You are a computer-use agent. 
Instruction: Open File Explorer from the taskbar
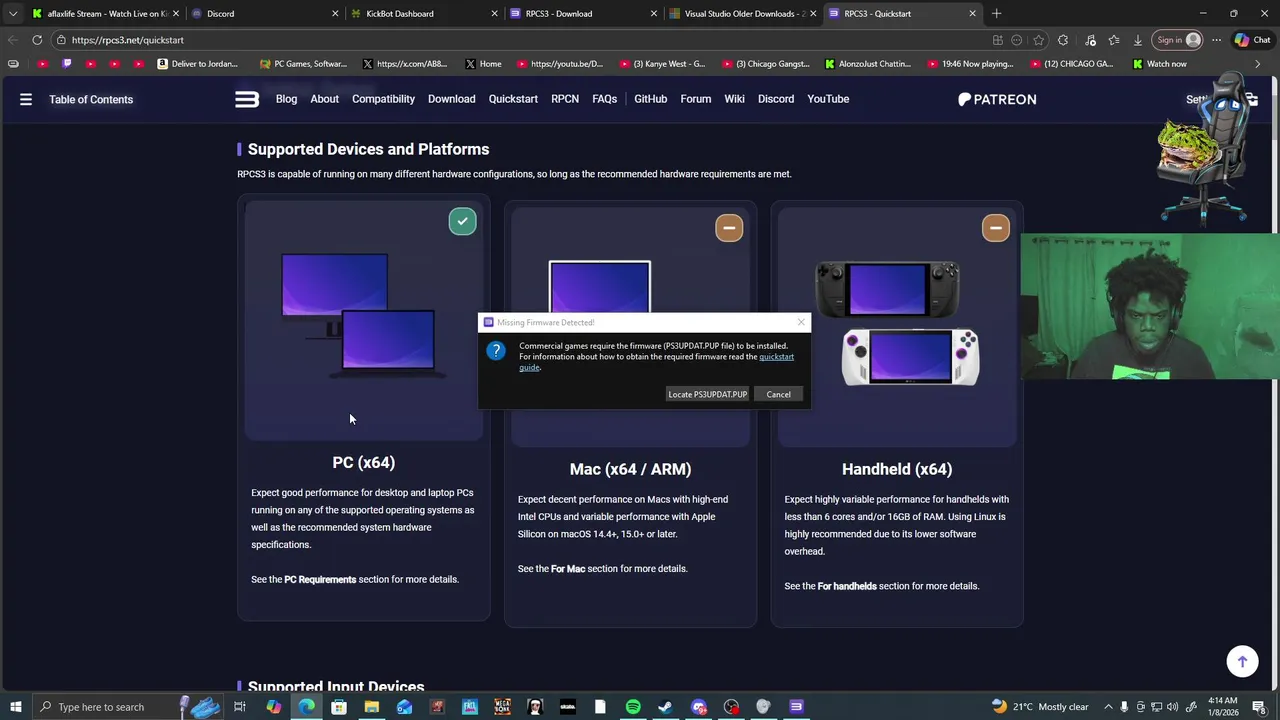coord(371,707)
